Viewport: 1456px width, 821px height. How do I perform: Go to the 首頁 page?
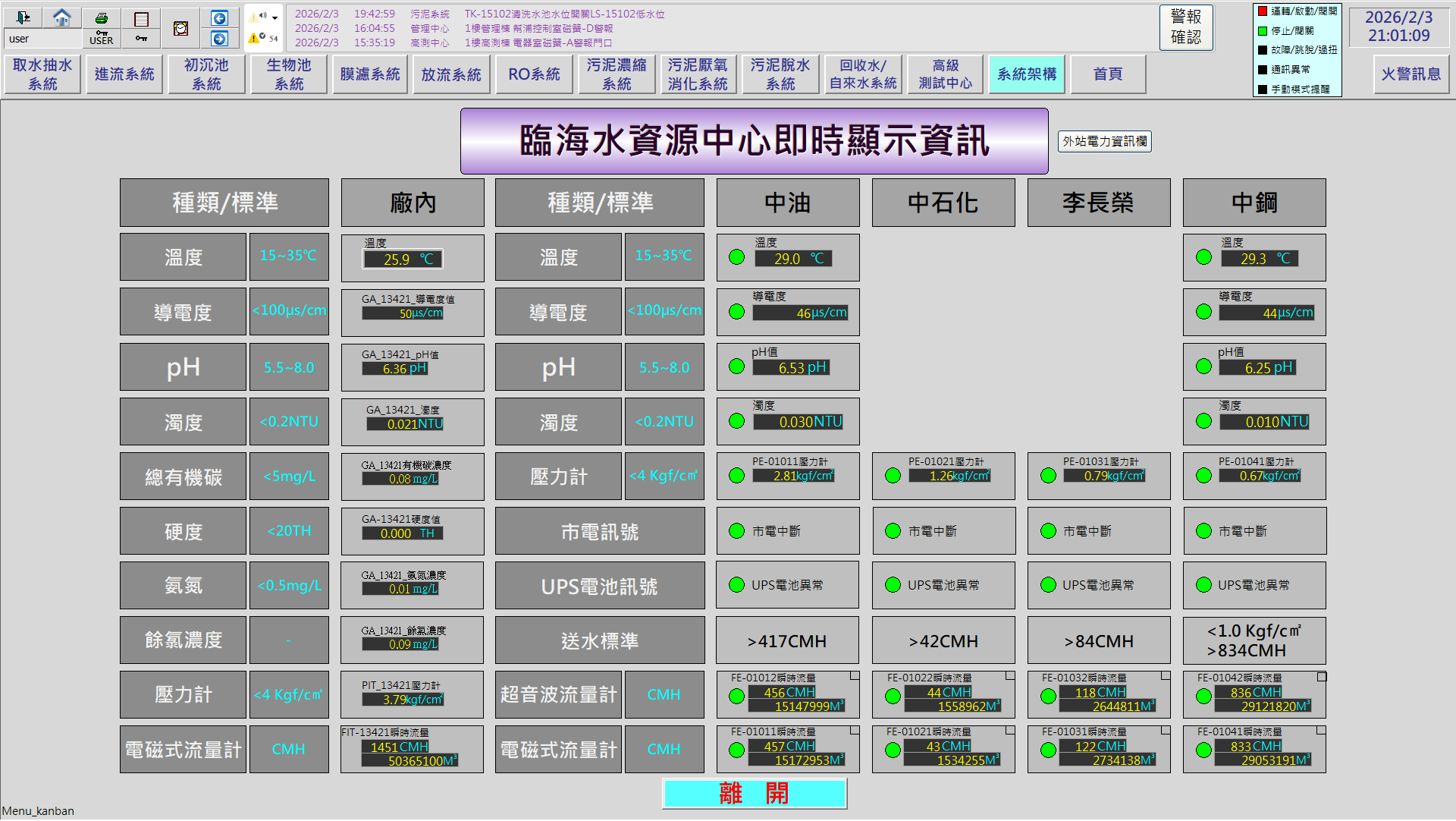[x=1108, y=74]
